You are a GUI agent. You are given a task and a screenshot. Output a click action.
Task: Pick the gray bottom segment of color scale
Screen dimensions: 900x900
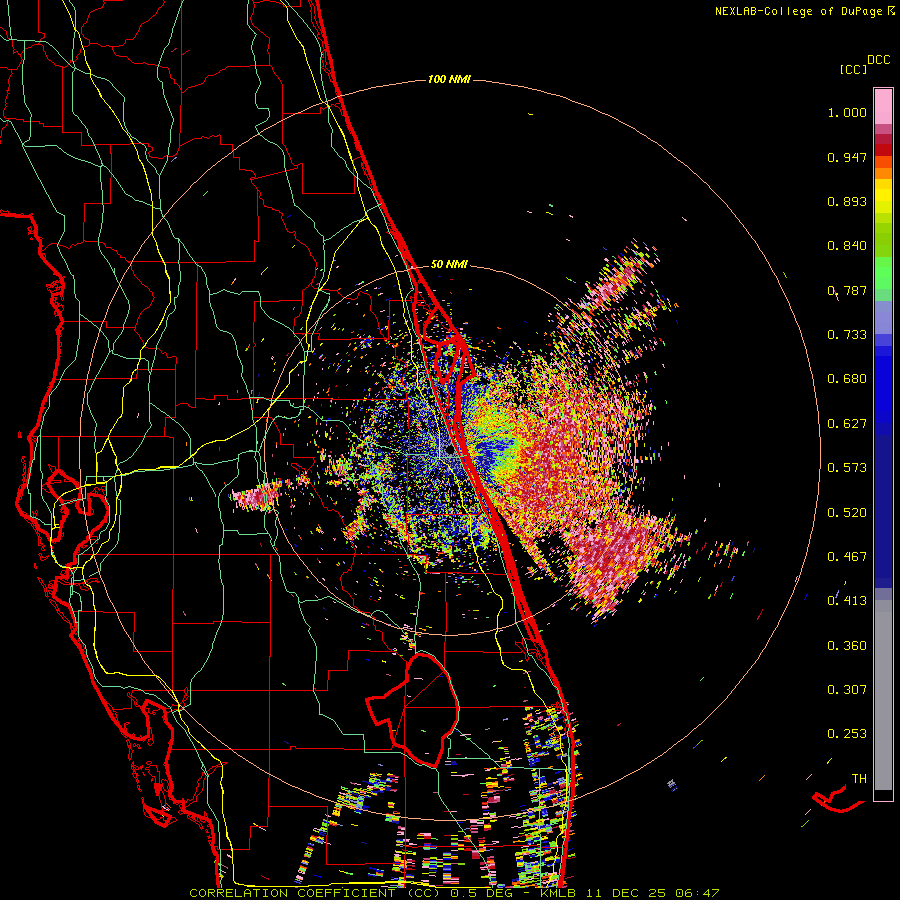(883, 695)
